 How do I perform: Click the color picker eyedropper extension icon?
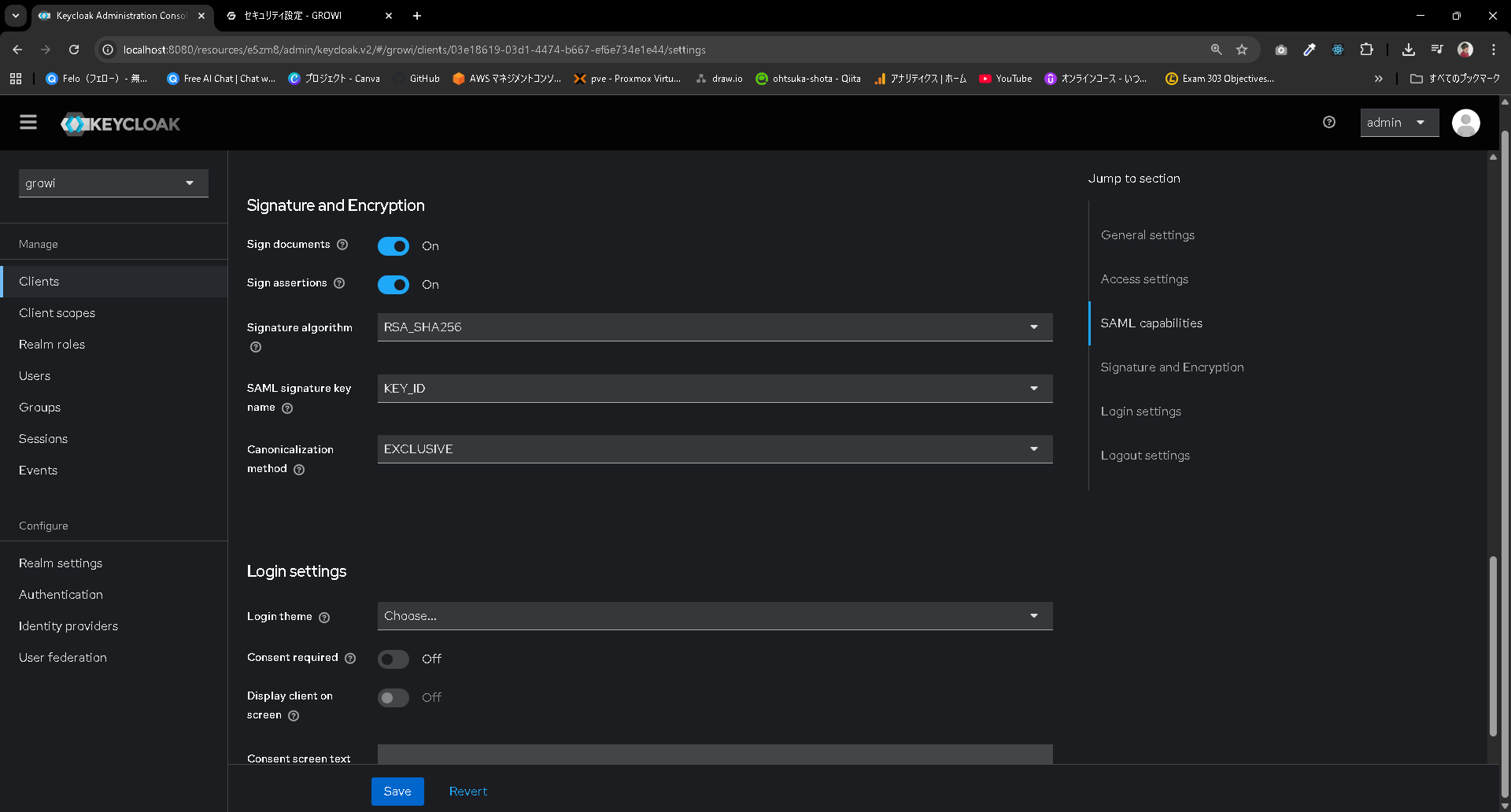tap(1310, 50)
